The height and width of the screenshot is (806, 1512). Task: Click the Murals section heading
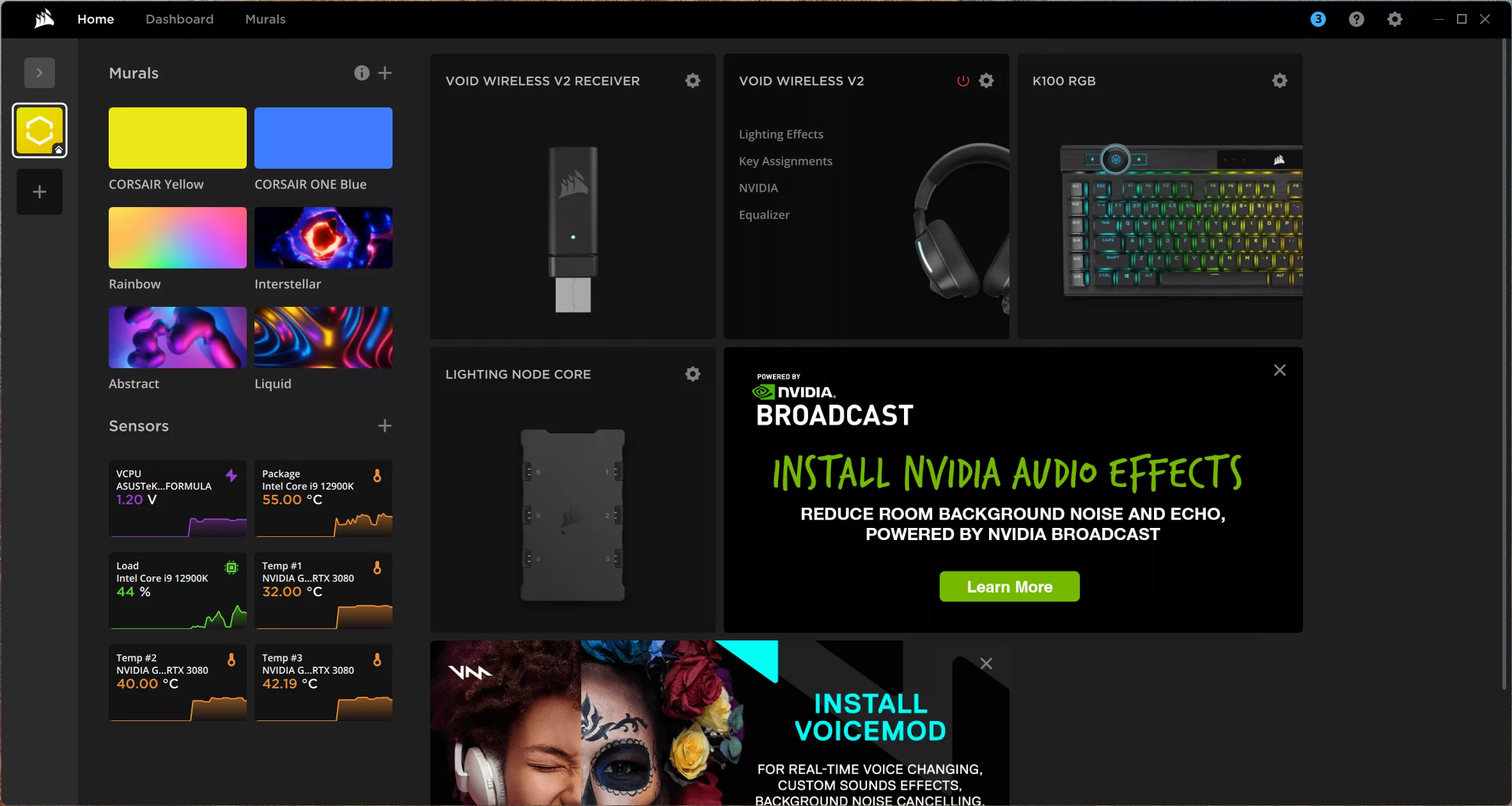(134, 73)
